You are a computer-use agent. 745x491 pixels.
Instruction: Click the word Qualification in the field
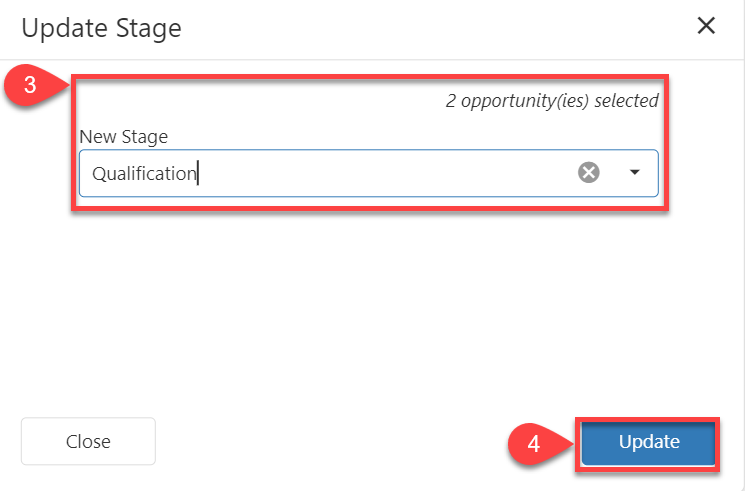tap(144, 174)
